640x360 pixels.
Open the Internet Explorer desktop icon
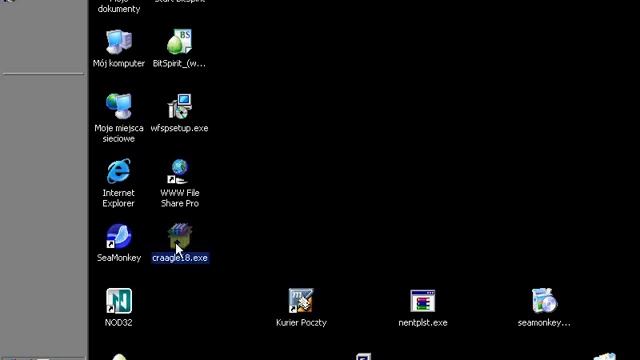(119, 171)
